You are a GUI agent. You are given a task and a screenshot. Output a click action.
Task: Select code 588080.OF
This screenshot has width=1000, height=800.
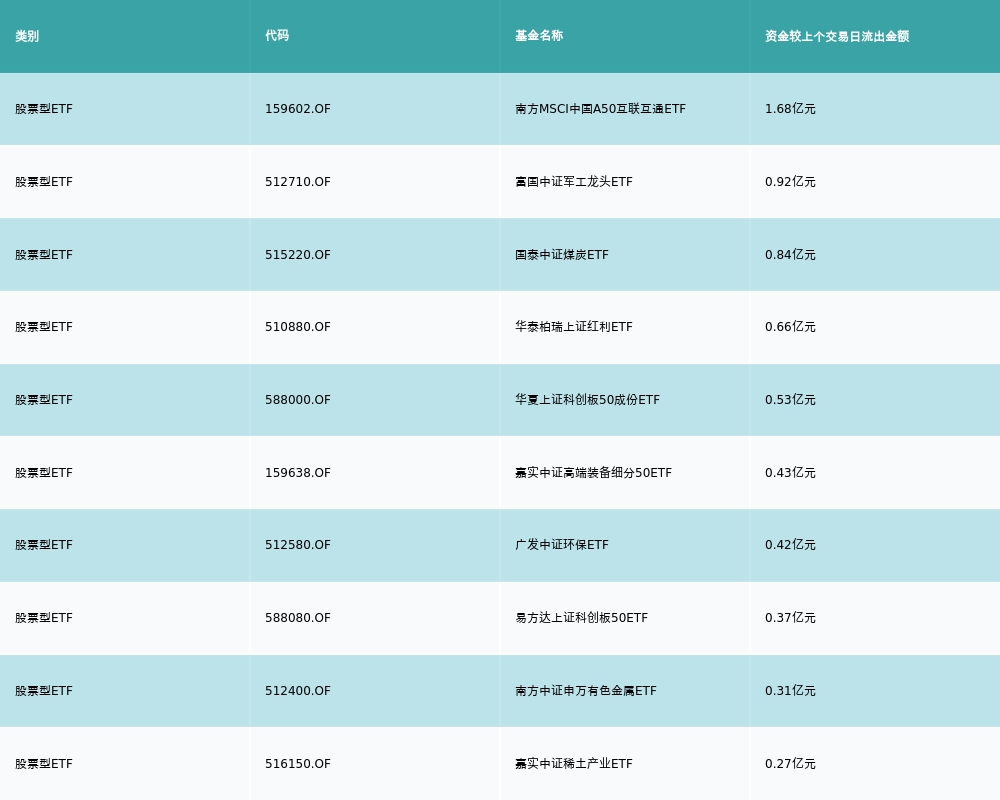coord(298,618)
